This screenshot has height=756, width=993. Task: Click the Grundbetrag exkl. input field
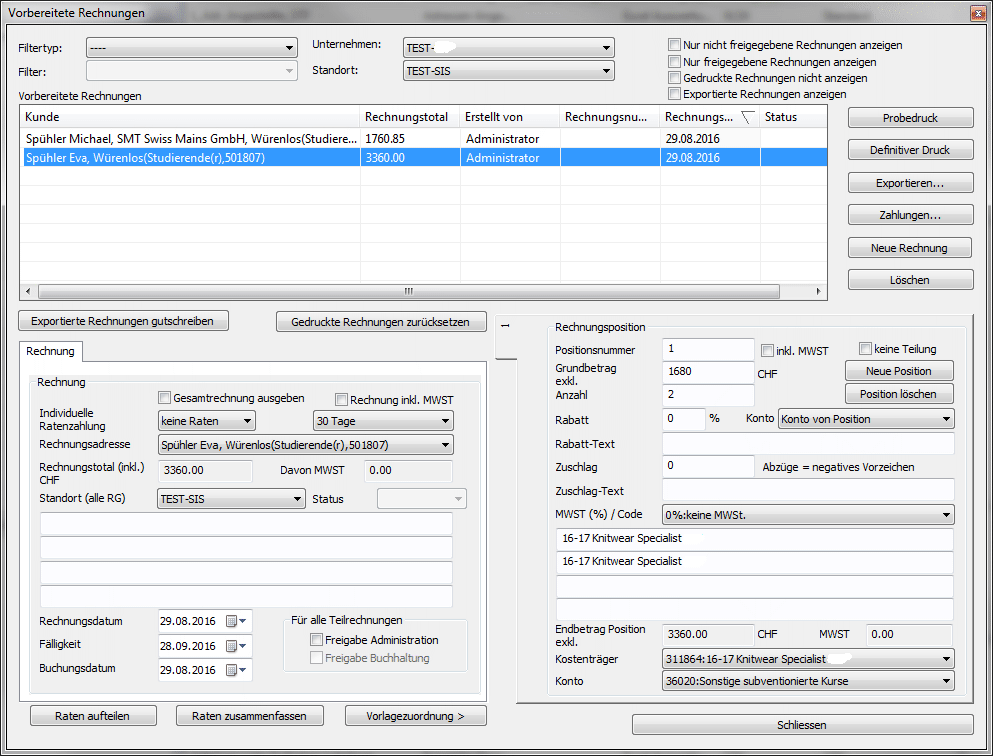coord(708,371)
